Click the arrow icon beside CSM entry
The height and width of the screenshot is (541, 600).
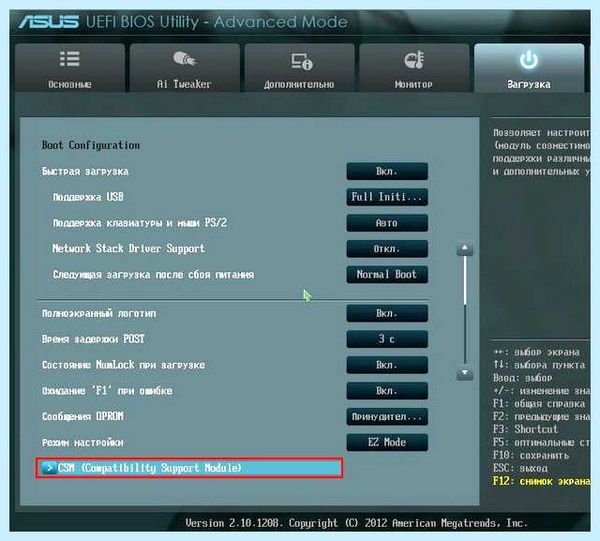coord(49,468)
